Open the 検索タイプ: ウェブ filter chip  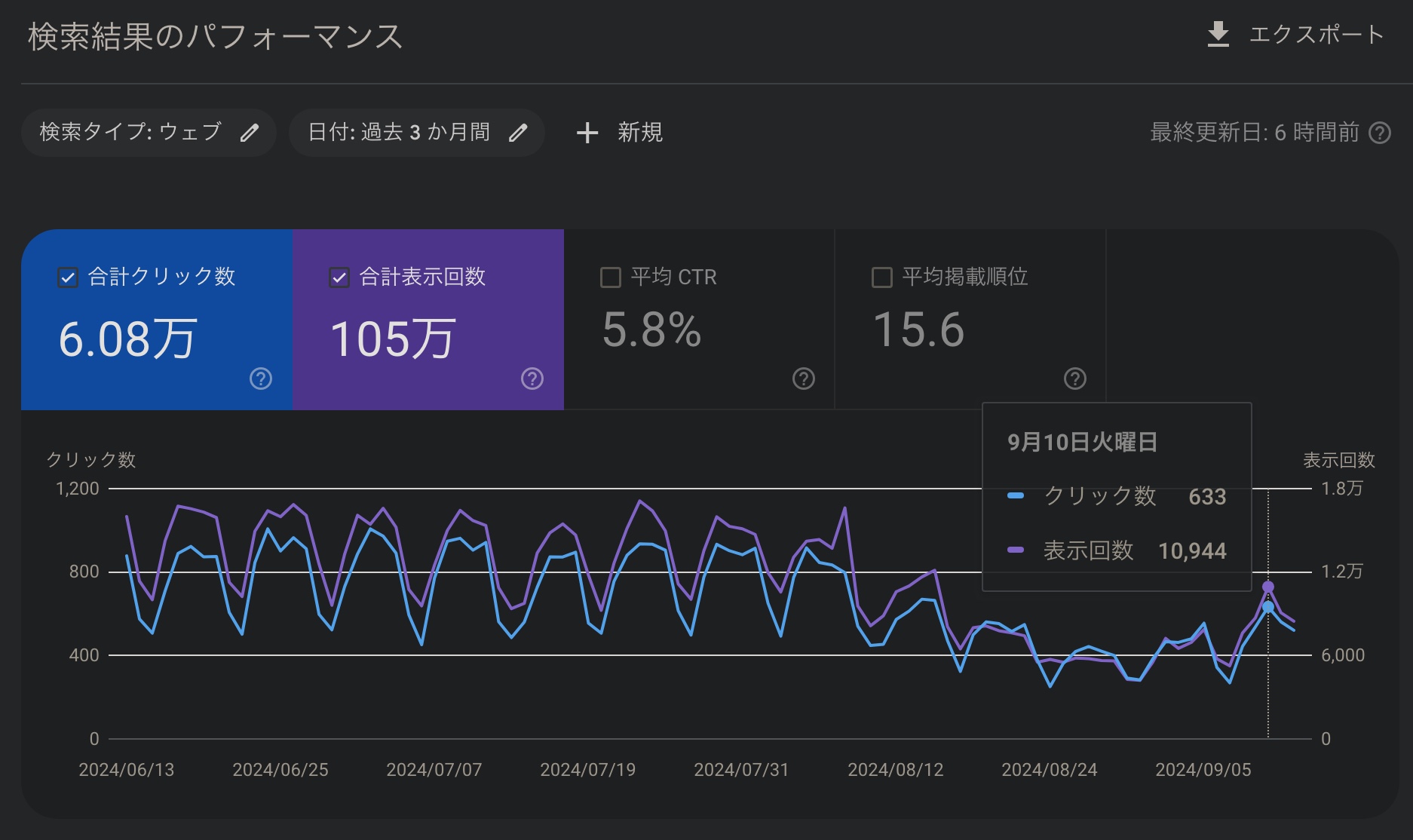coord(130,133)
